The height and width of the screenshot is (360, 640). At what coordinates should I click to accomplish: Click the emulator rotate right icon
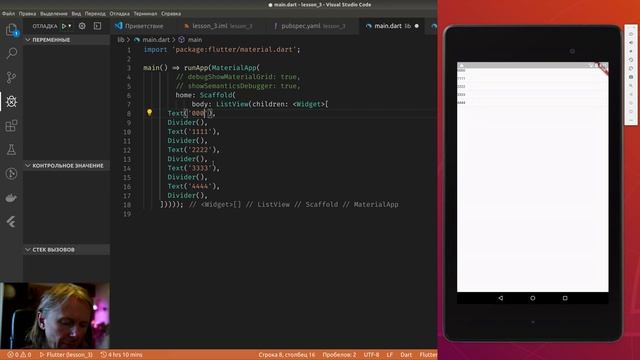631,68
